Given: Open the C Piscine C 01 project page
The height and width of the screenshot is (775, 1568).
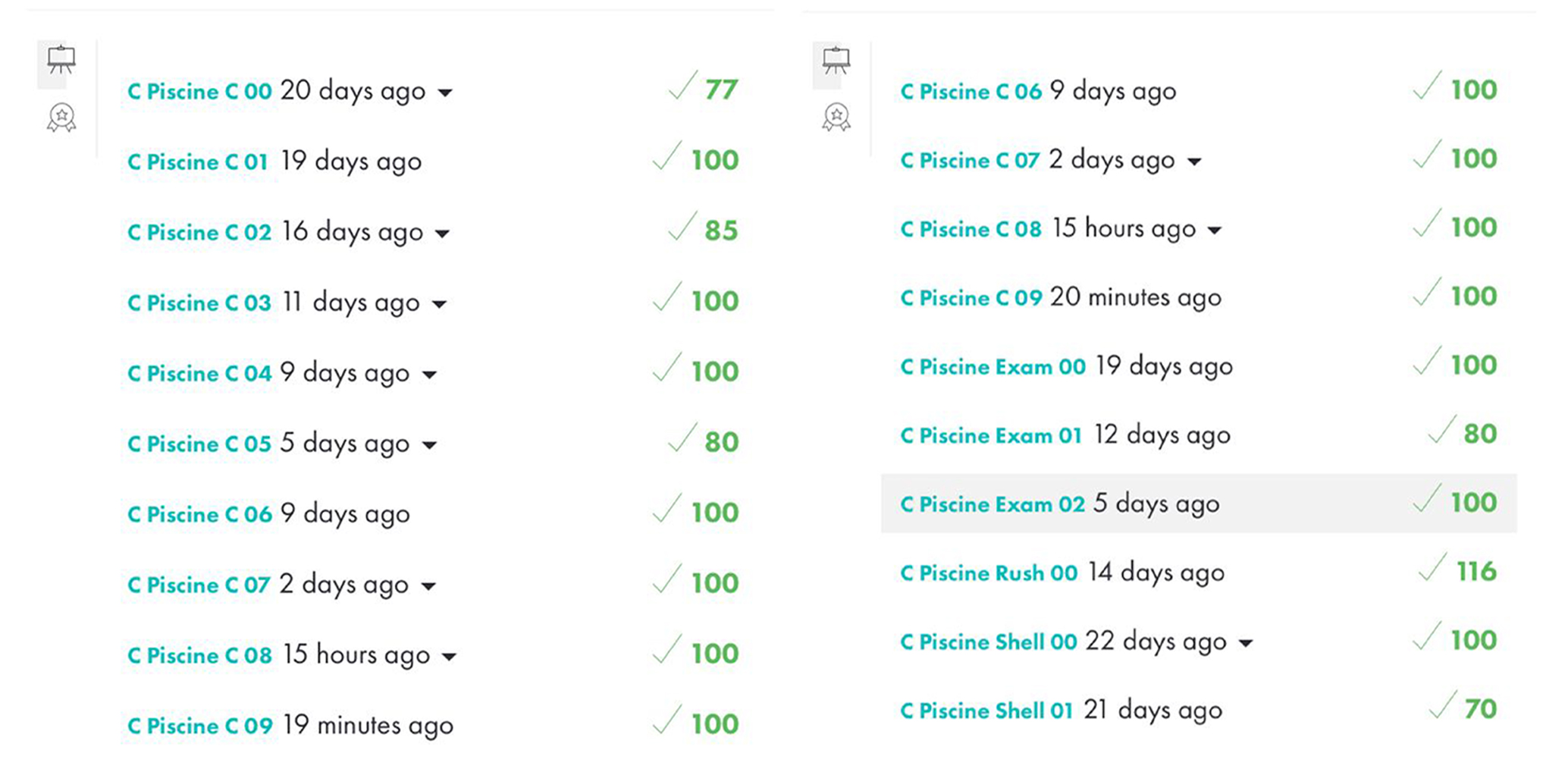Looking at the screenshot, I should 198,161.
